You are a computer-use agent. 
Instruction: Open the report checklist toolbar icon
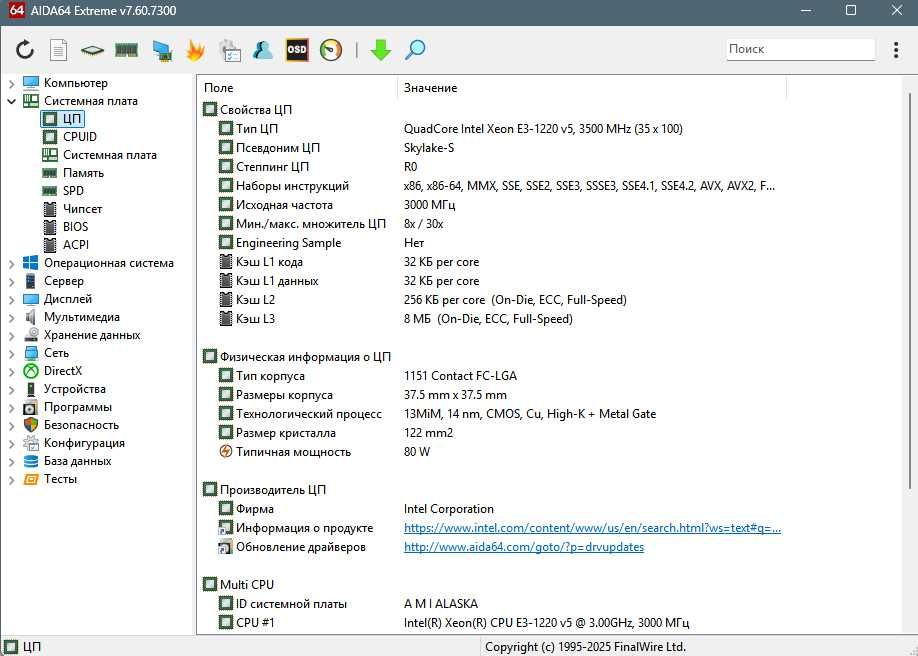(x=230, y=50)
